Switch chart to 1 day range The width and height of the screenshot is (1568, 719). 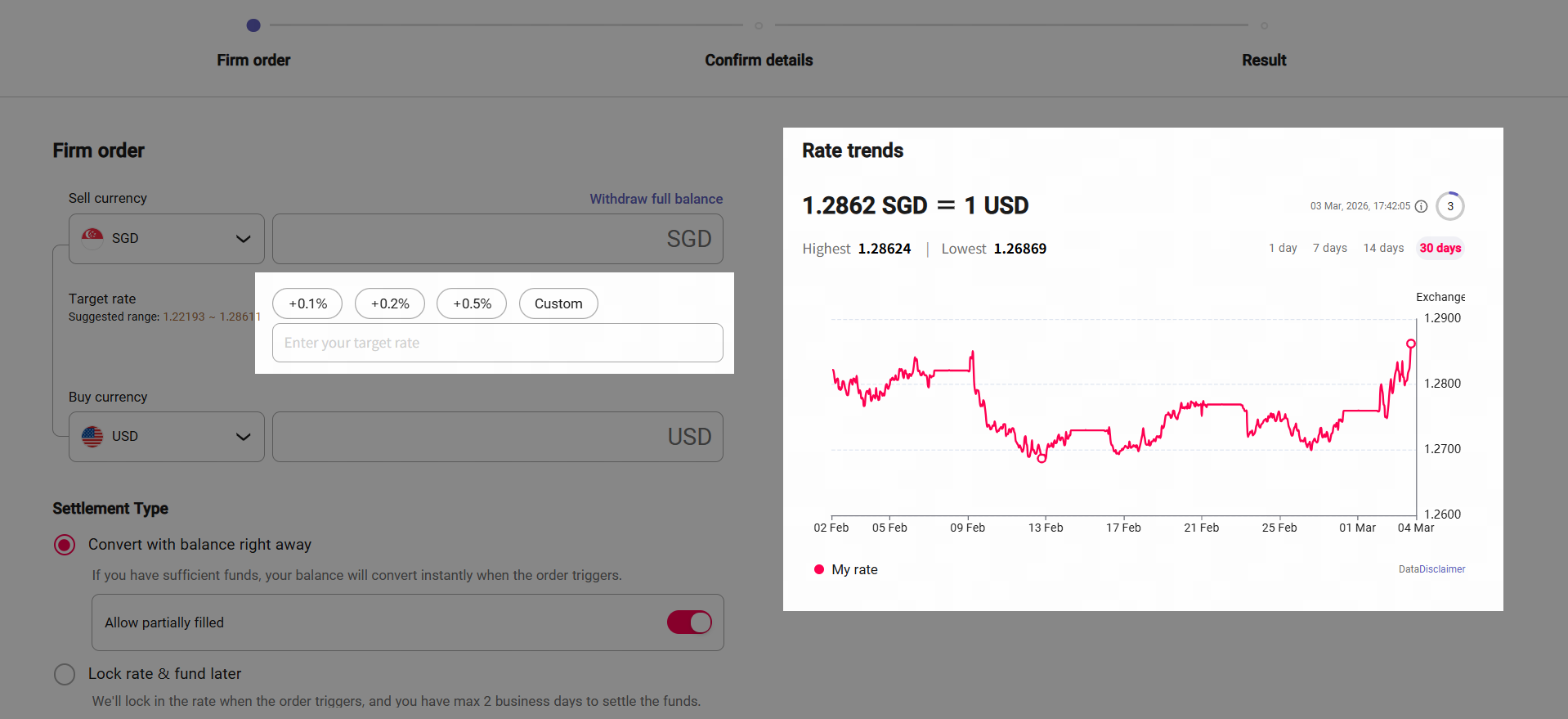1282,248
